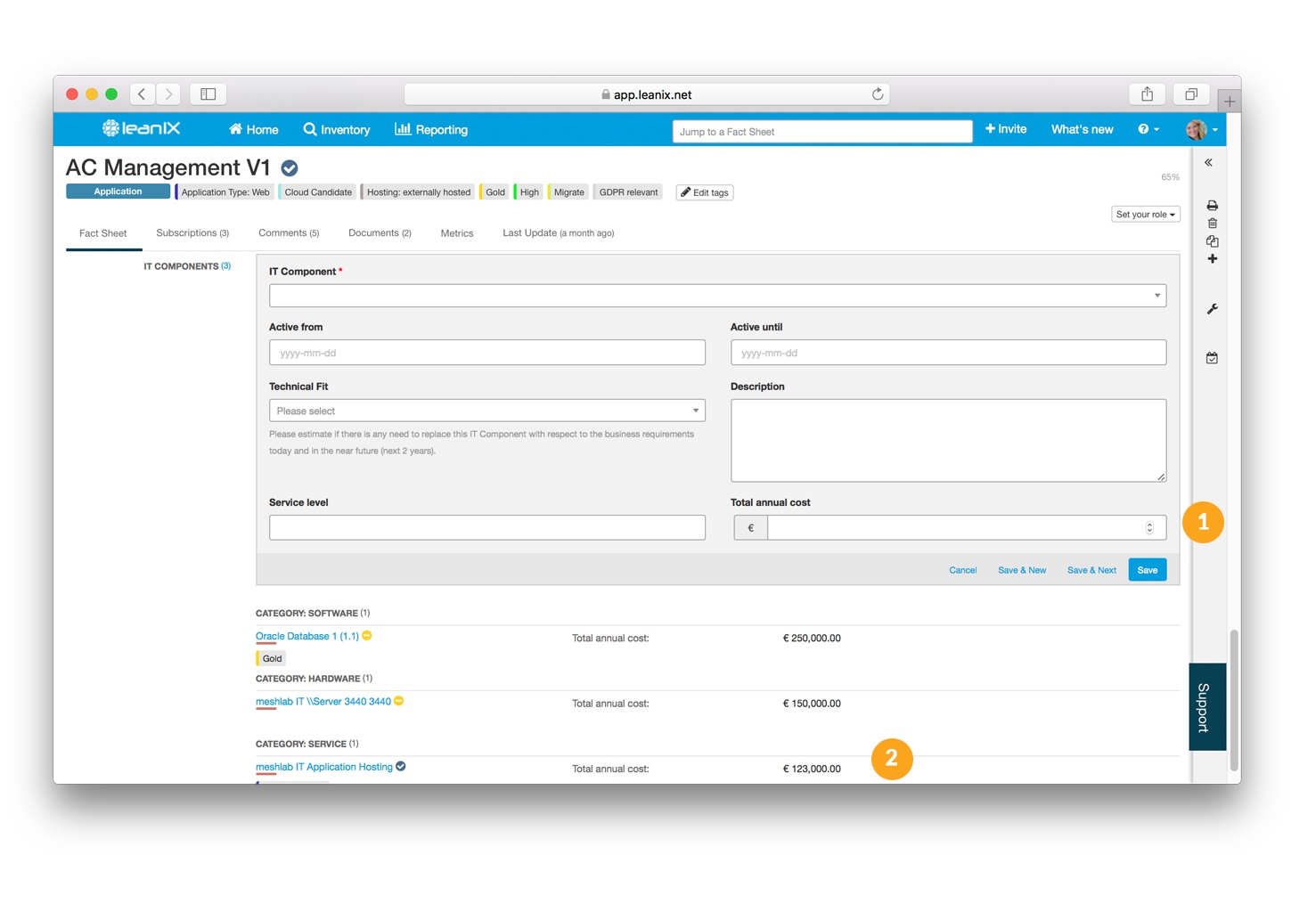This screenshot has width=1316, height=912.
Task: Click the Gold tag under Oracle Database
Action: [x=271, y=659]
